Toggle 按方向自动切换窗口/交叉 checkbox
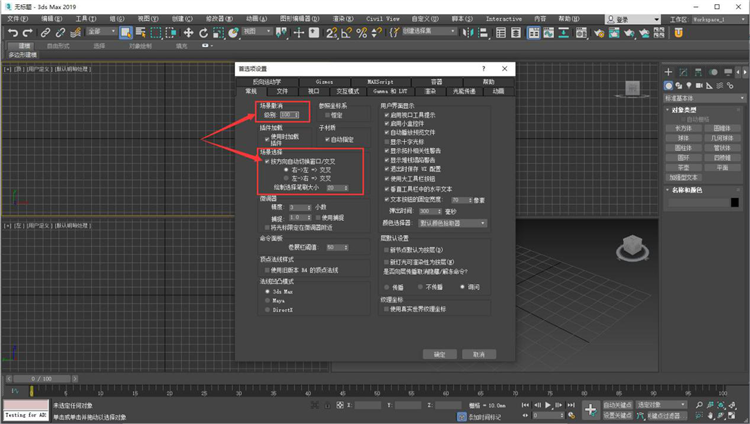Image resolution: width=750 pixels, height=424 pixels. tap(267, 161)
